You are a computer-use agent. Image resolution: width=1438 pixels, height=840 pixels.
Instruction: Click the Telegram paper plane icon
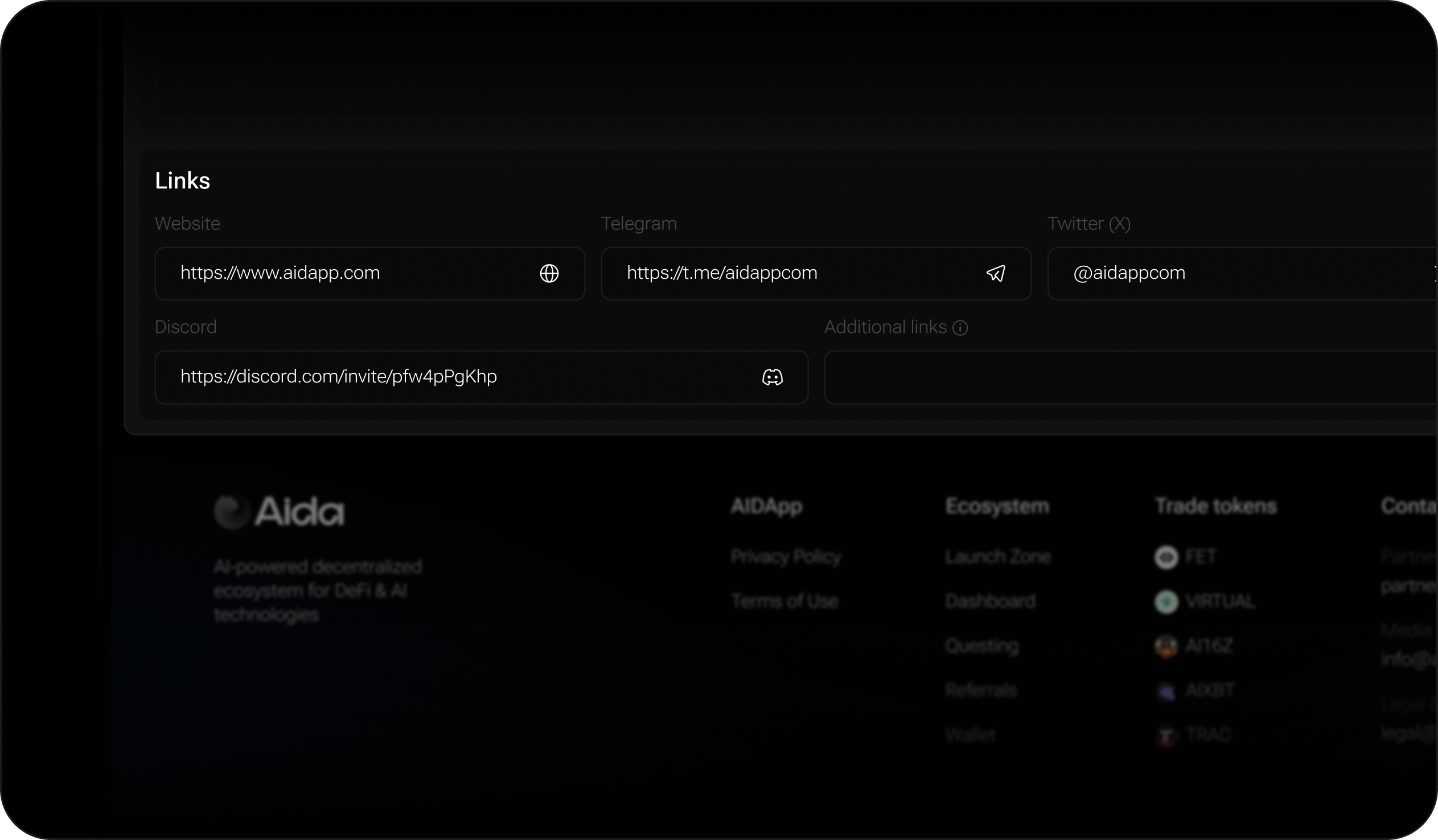coord(996,273)
